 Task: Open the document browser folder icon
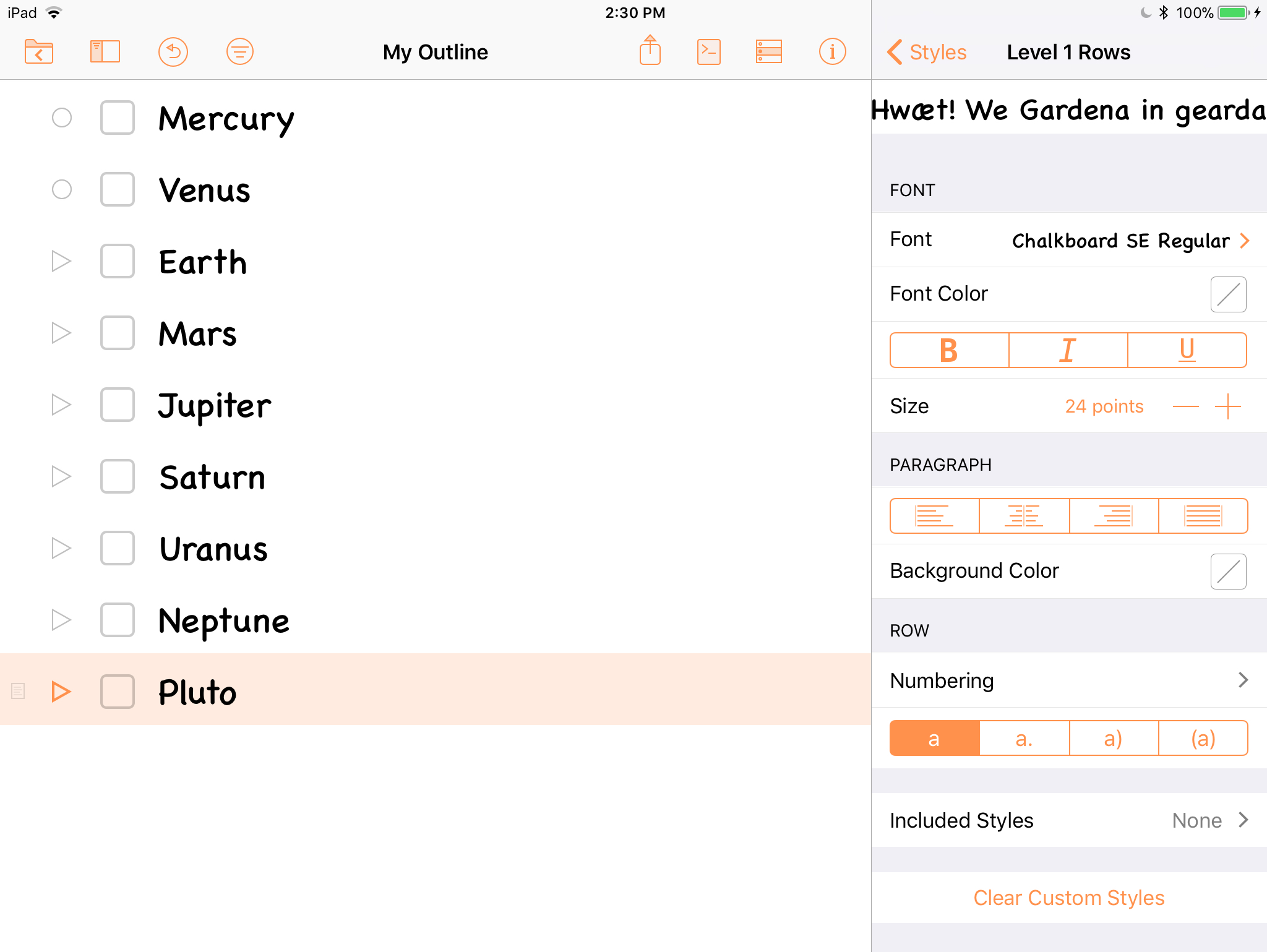38,52
